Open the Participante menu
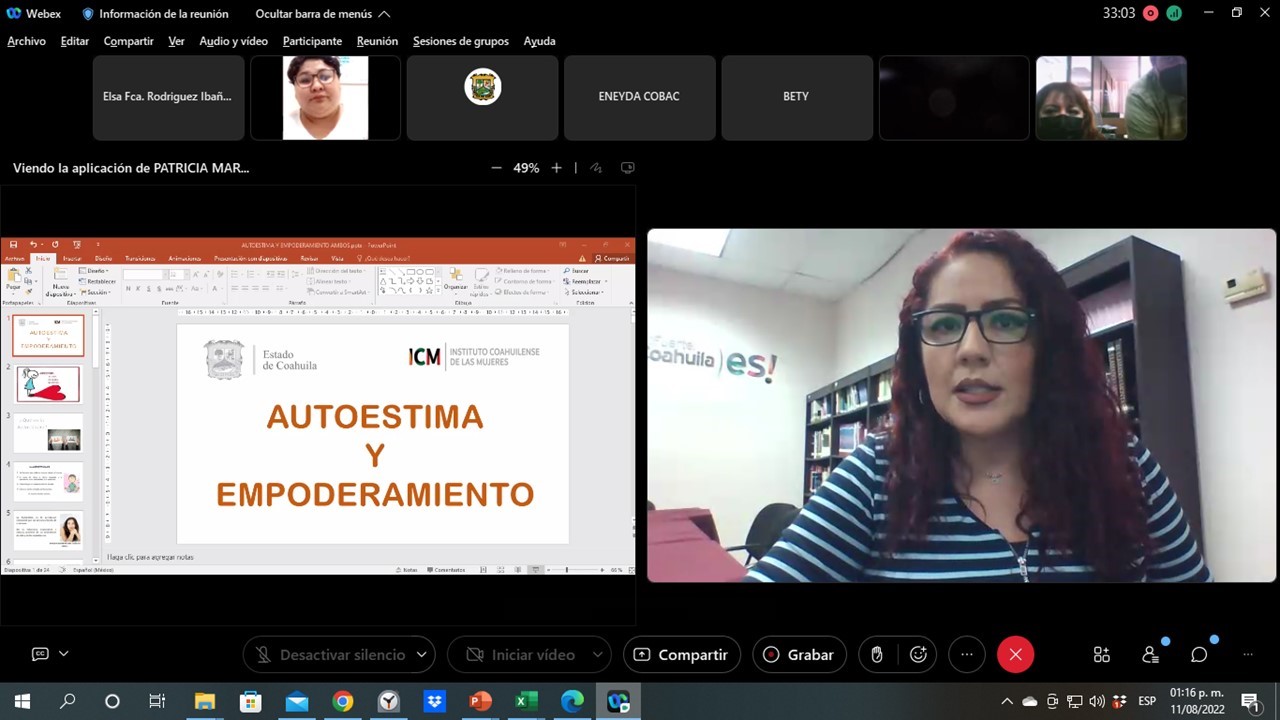 coord(312,41)
